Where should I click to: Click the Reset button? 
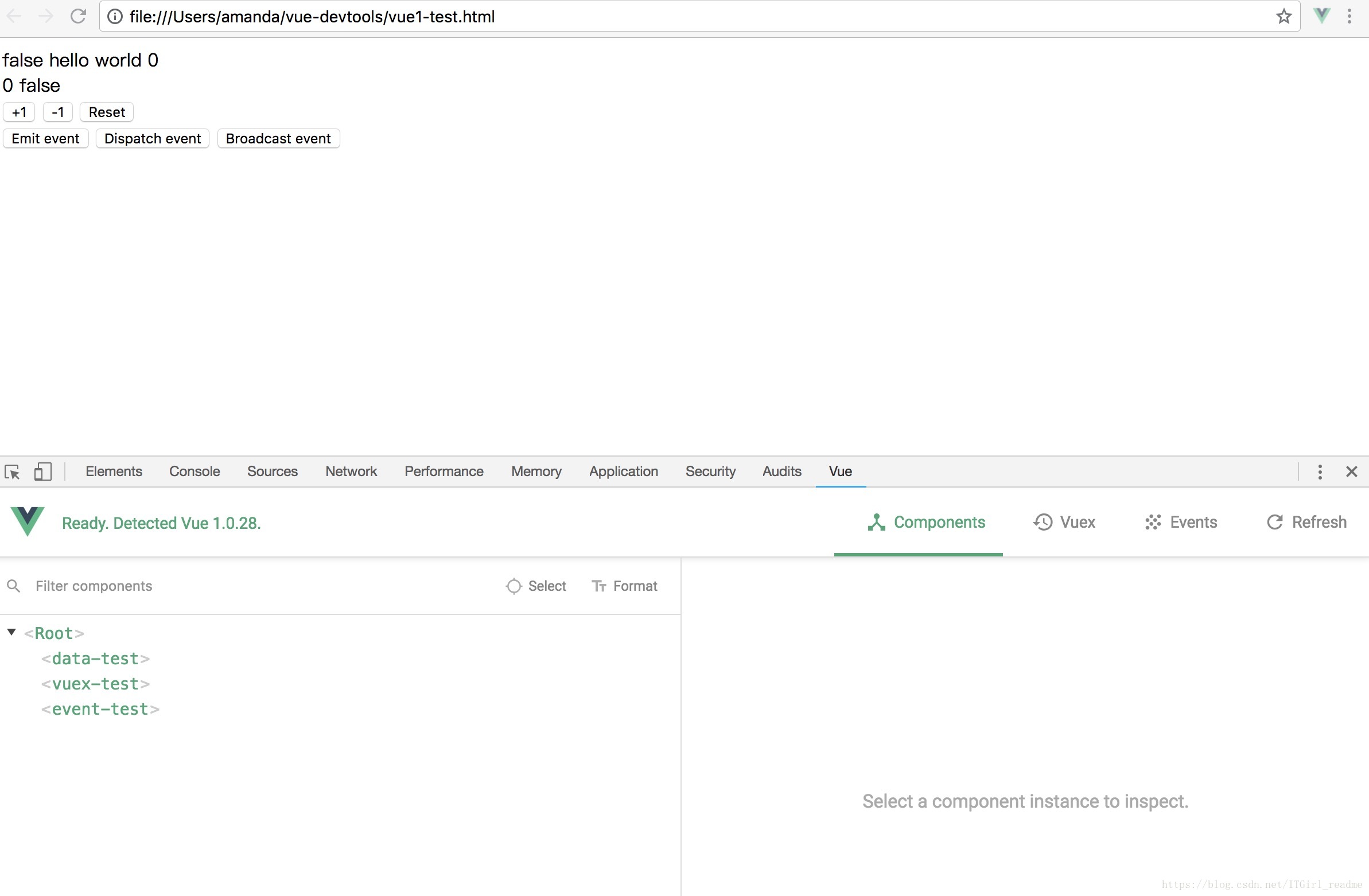106,112
